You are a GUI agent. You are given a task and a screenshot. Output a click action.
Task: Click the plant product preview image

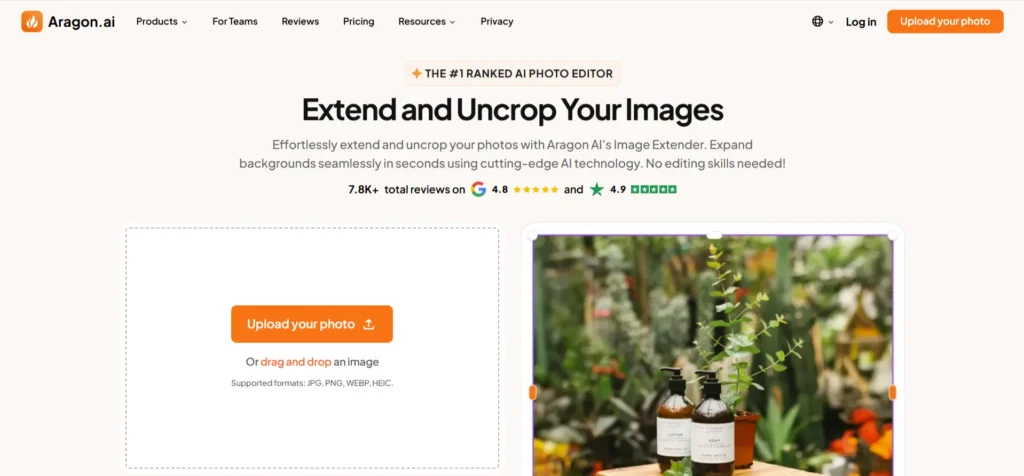[x=712, y=356]
